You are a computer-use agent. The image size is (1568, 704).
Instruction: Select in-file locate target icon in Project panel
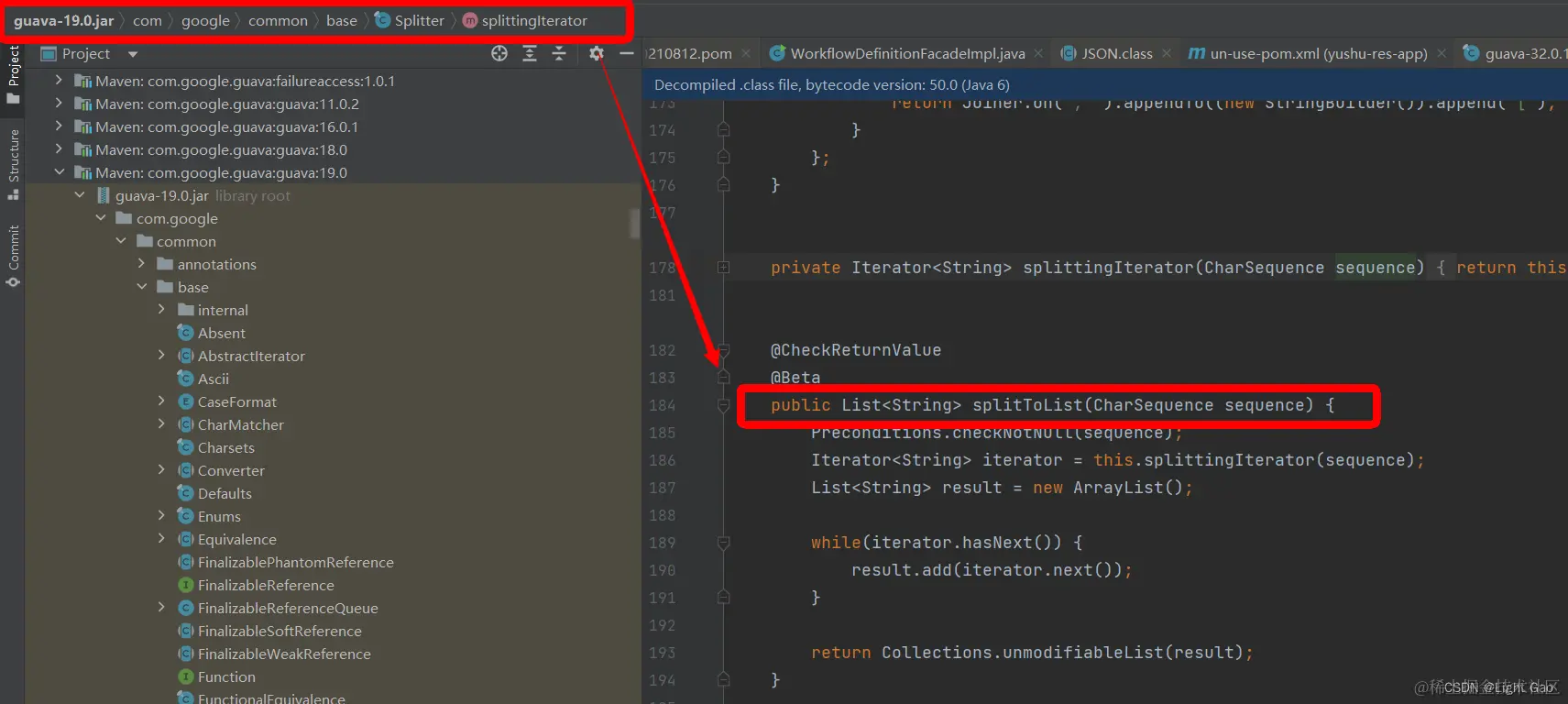[499, 53]
